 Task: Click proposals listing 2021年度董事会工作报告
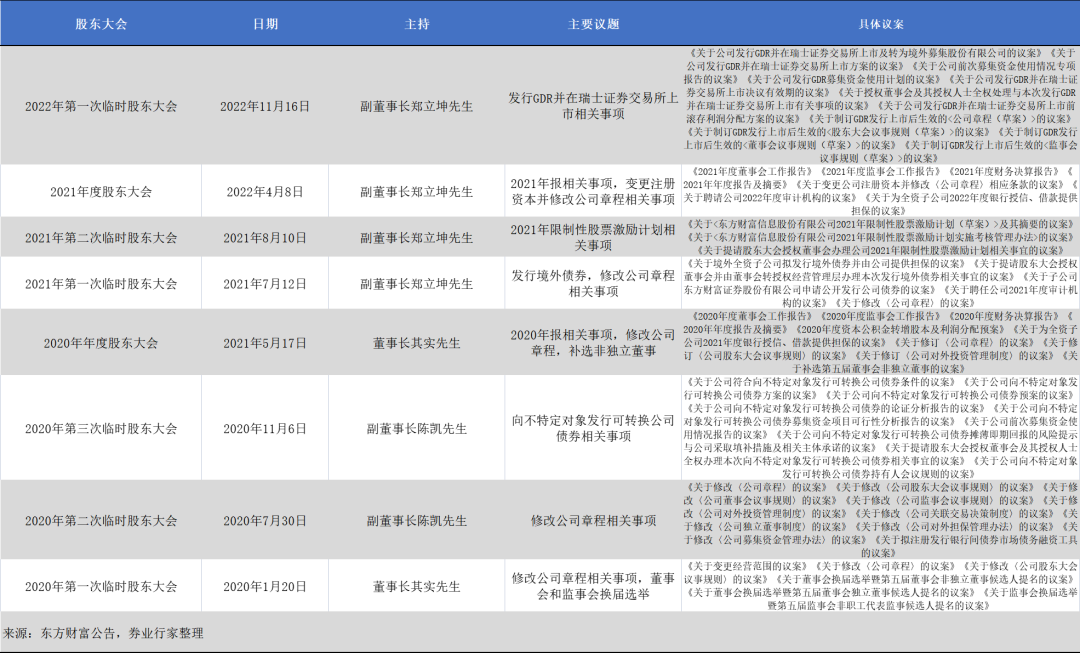(x=881, y=191)
